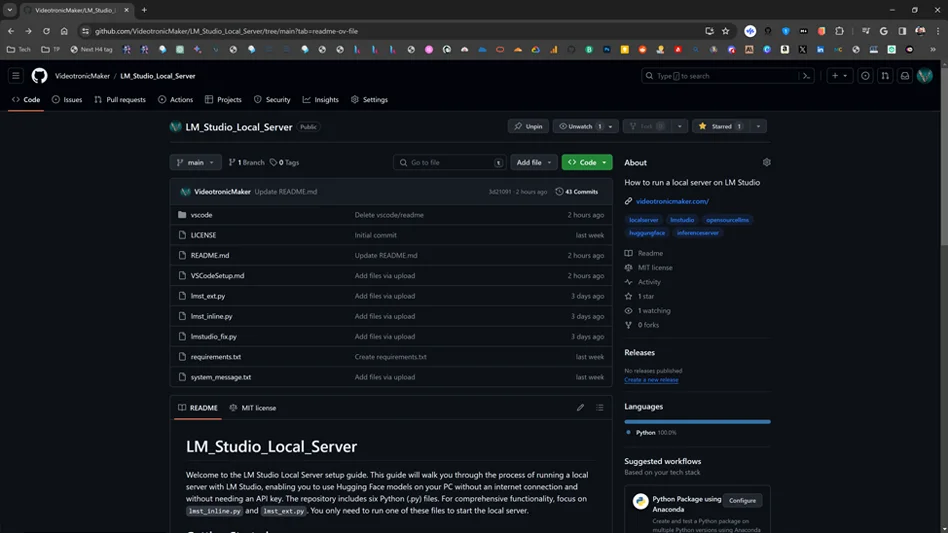Open the vscode folder

tap(201, 215)
